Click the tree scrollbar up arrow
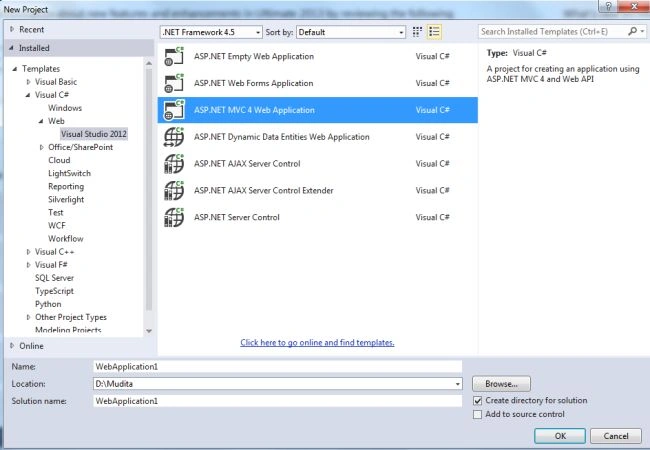The height and width of the screenshot is (450, 650). [149, 63]
